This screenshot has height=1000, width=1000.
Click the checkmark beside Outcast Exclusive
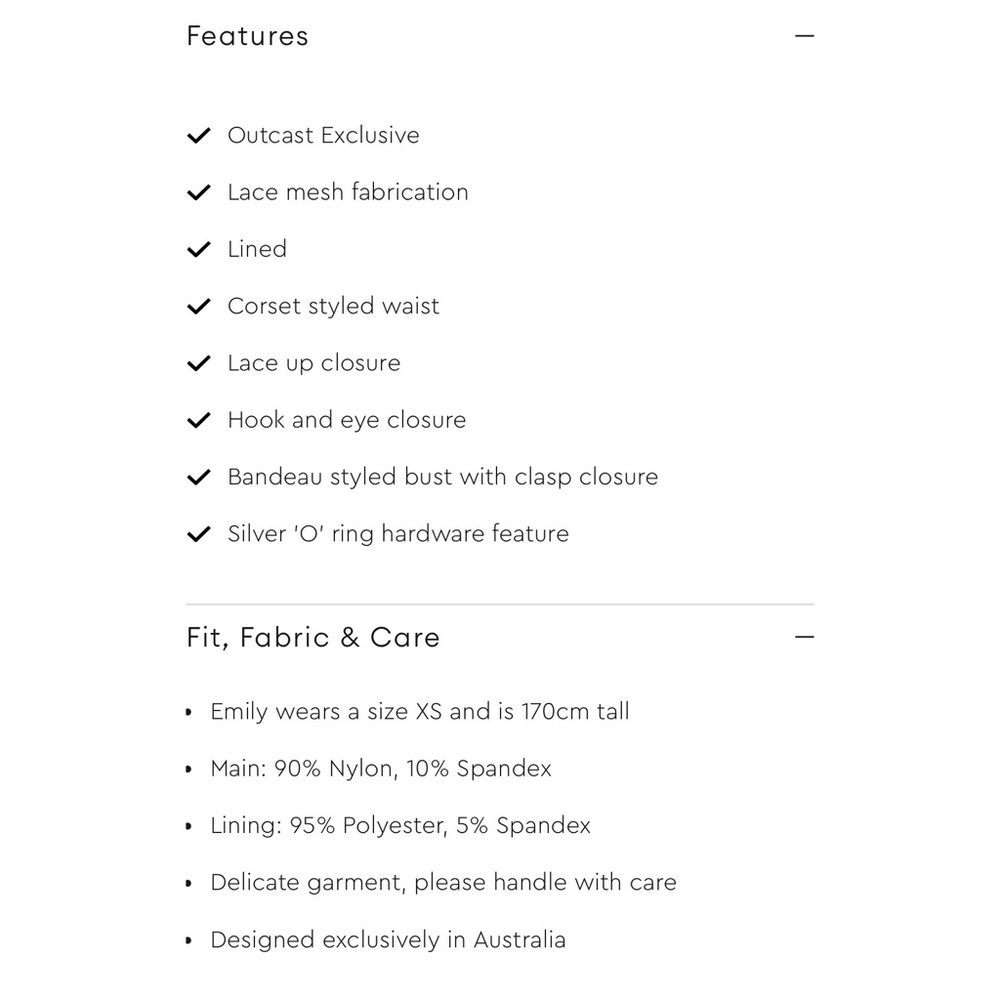198,135
